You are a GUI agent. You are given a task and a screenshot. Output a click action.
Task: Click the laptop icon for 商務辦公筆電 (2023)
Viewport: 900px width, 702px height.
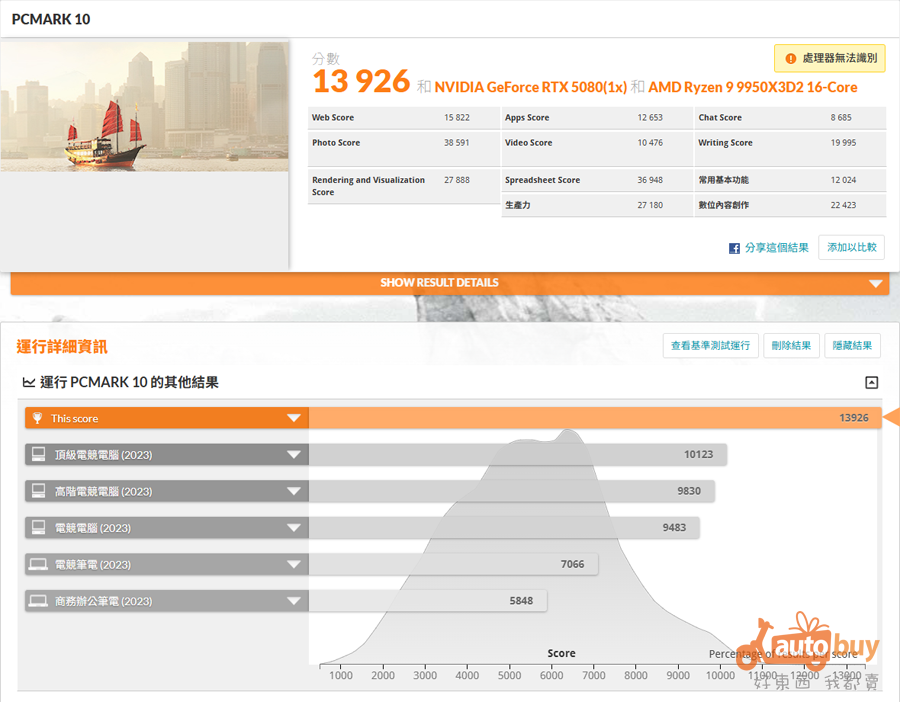38,601
